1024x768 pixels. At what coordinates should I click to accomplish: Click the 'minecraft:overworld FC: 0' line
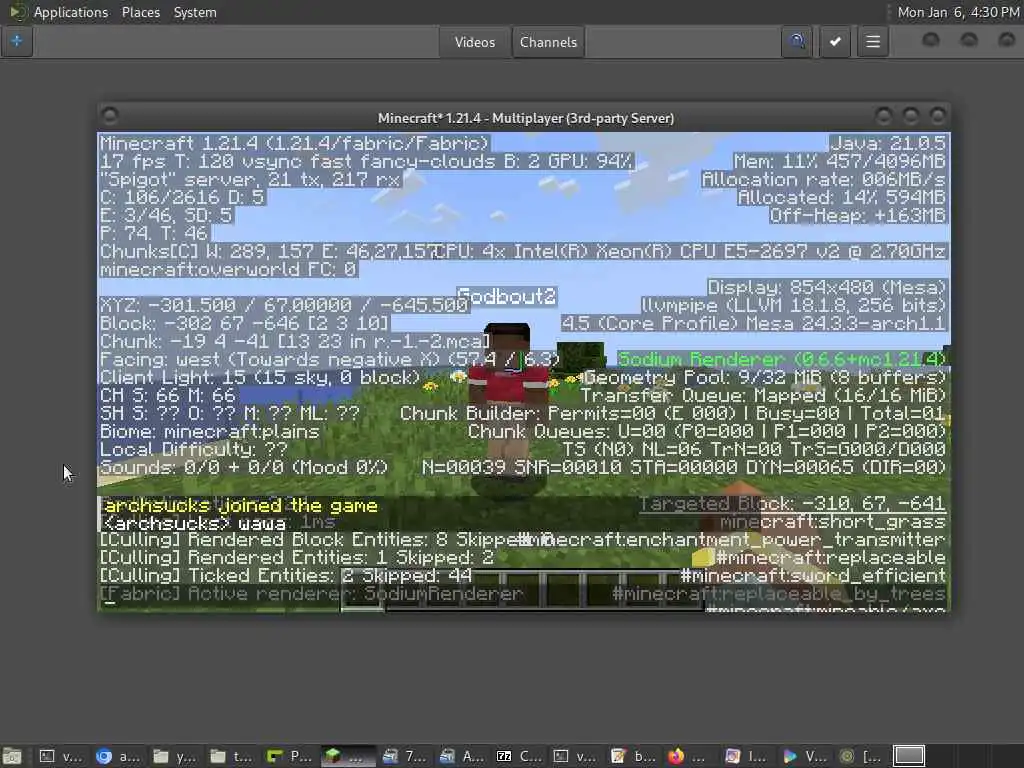(228, 269)
